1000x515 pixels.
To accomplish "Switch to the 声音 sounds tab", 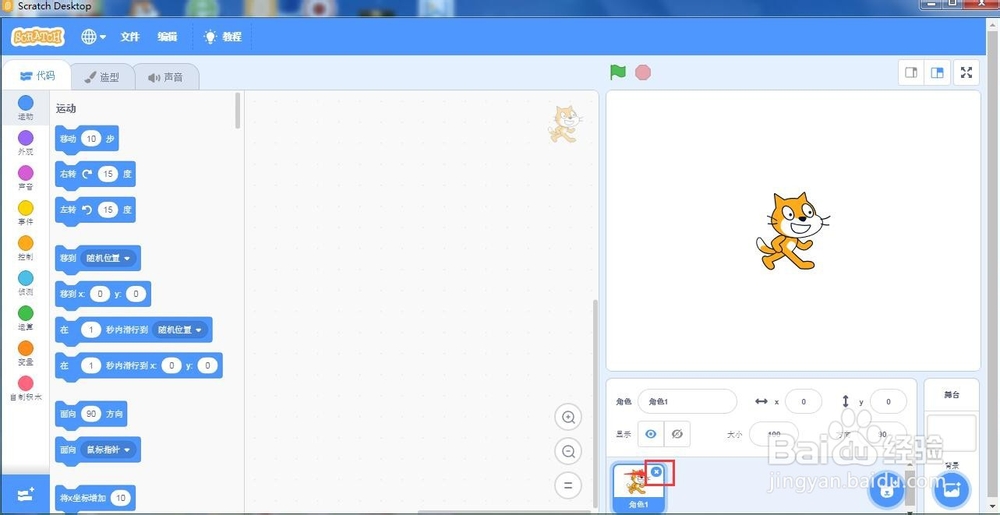I will coord(166,77).
